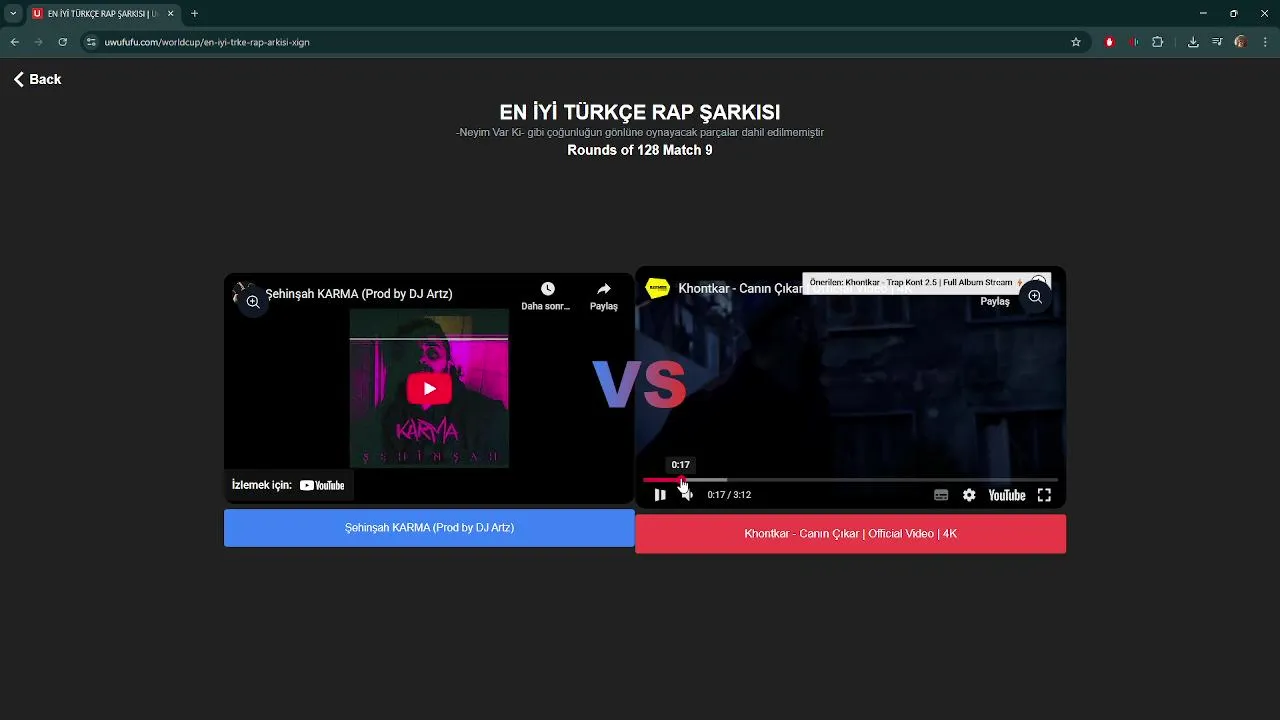The height and width of the screenshot is (720, 1280).
Task: Navigate back with browser back arrow
Action: tap(14, 42)
